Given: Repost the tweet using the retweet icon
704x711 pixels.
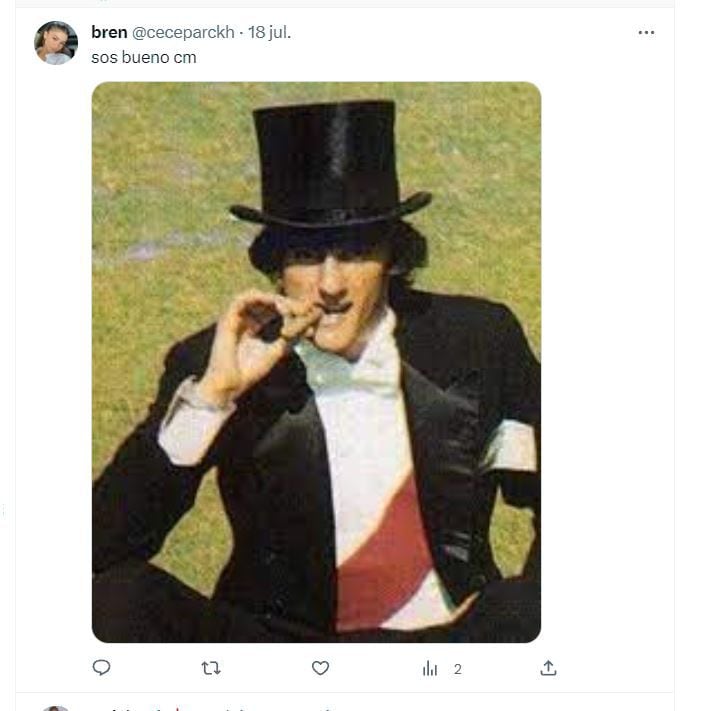Looking at the screenshot, I should click(x=210, y=668).
